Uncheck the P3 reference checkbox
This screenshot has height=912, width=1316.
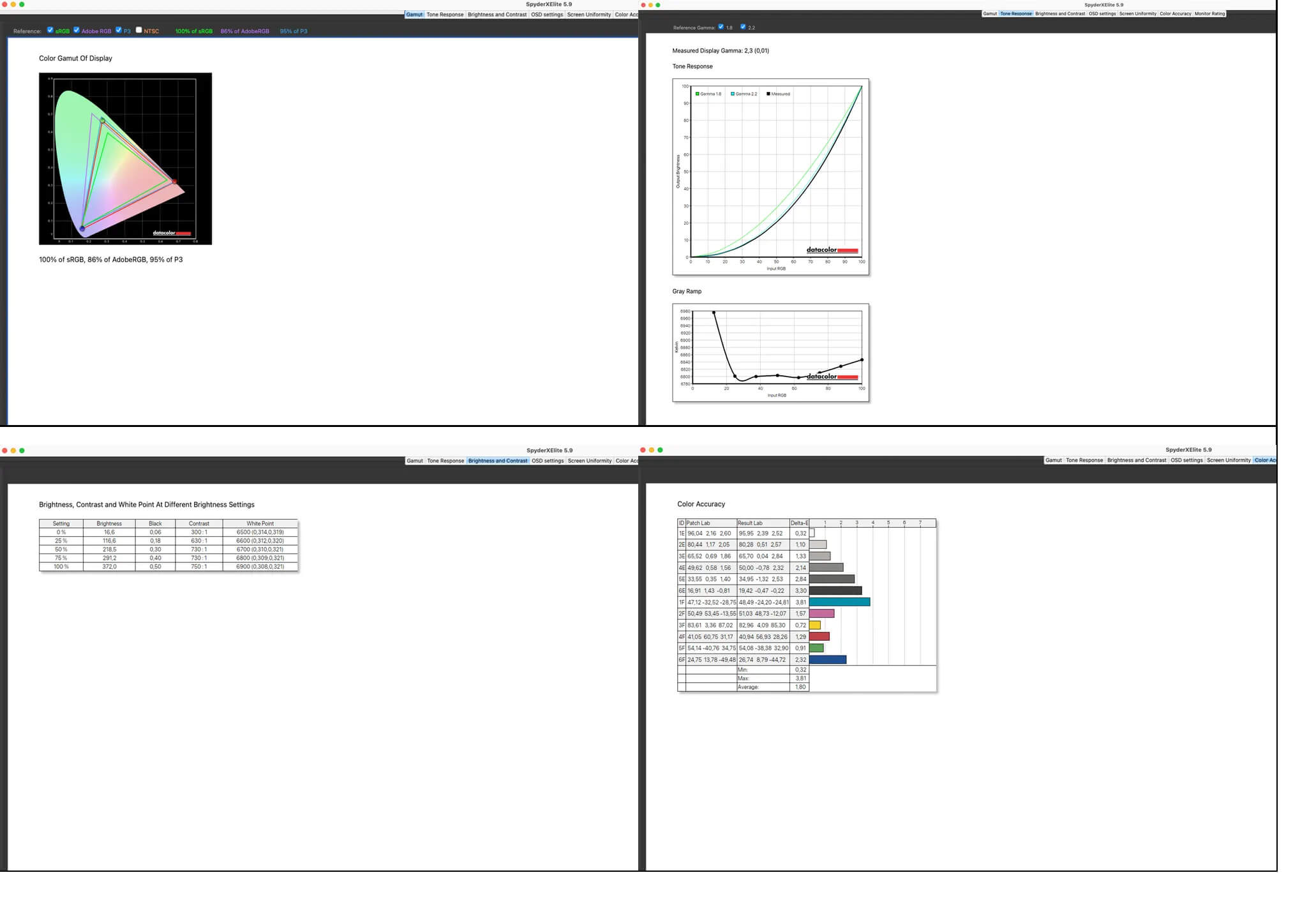pyautogui.click(x=119, y=30)
